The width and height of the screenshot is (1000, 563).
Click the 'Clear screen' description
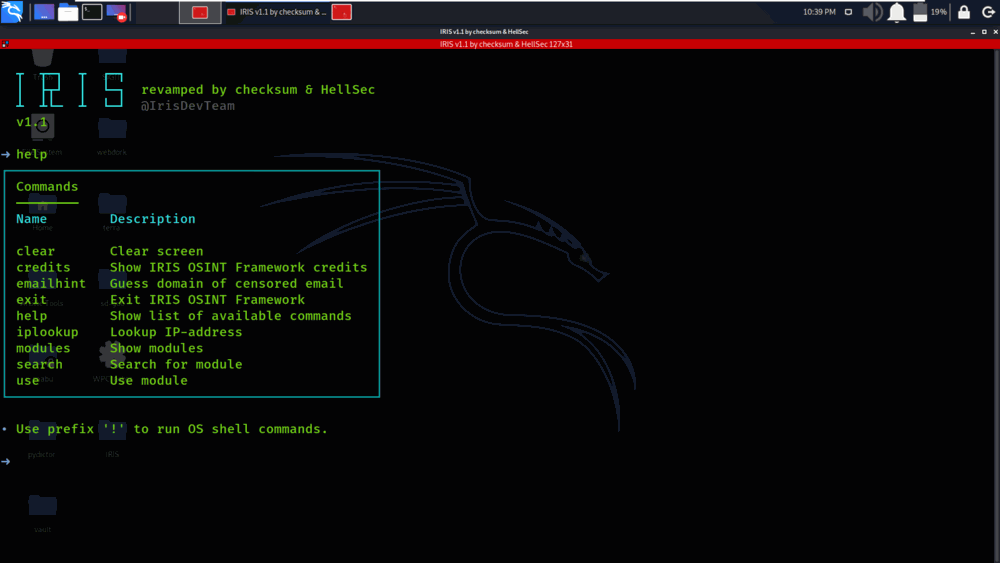[x=156, y=251]
